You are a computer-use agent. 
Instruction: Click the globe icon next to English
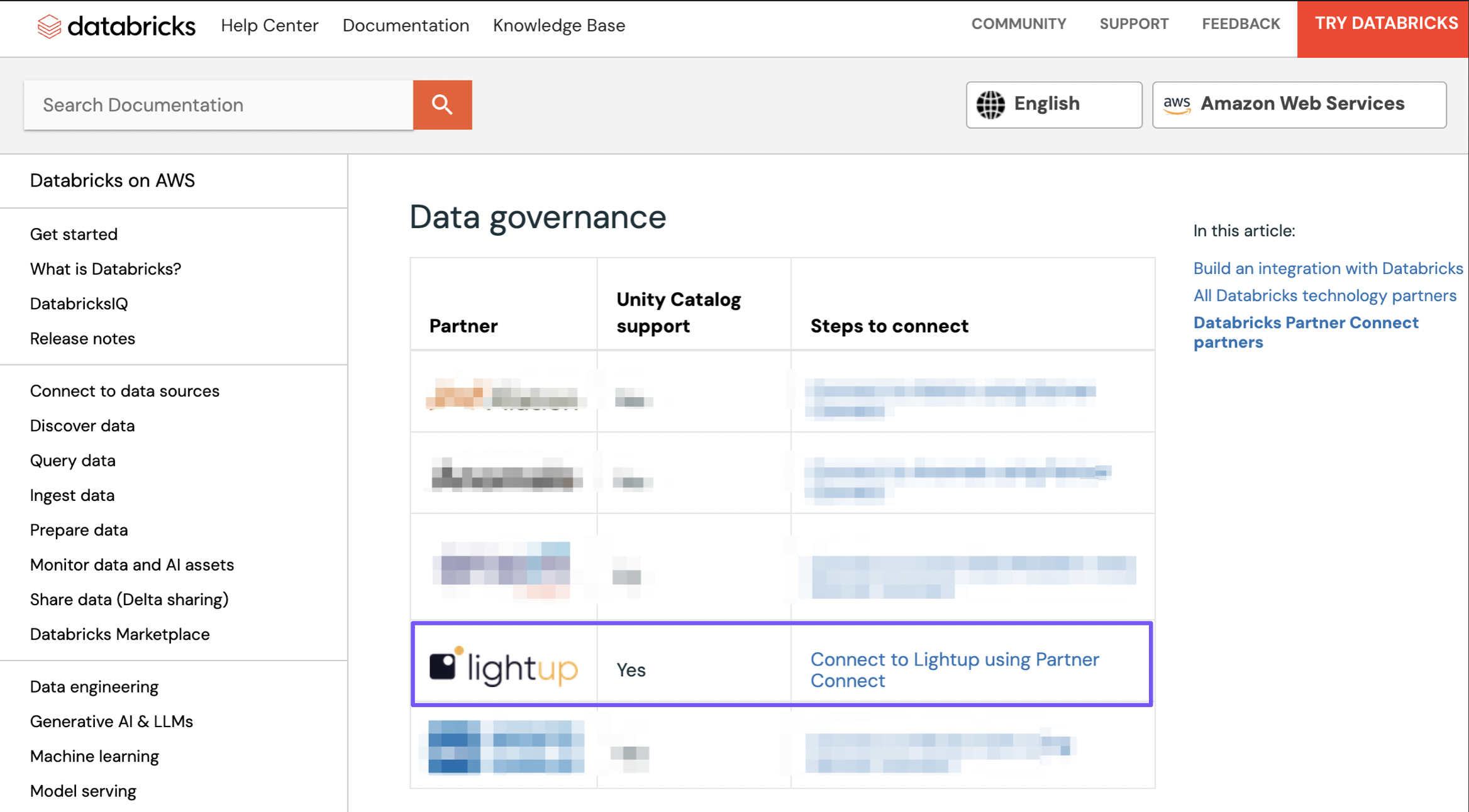tap(992, 104)
